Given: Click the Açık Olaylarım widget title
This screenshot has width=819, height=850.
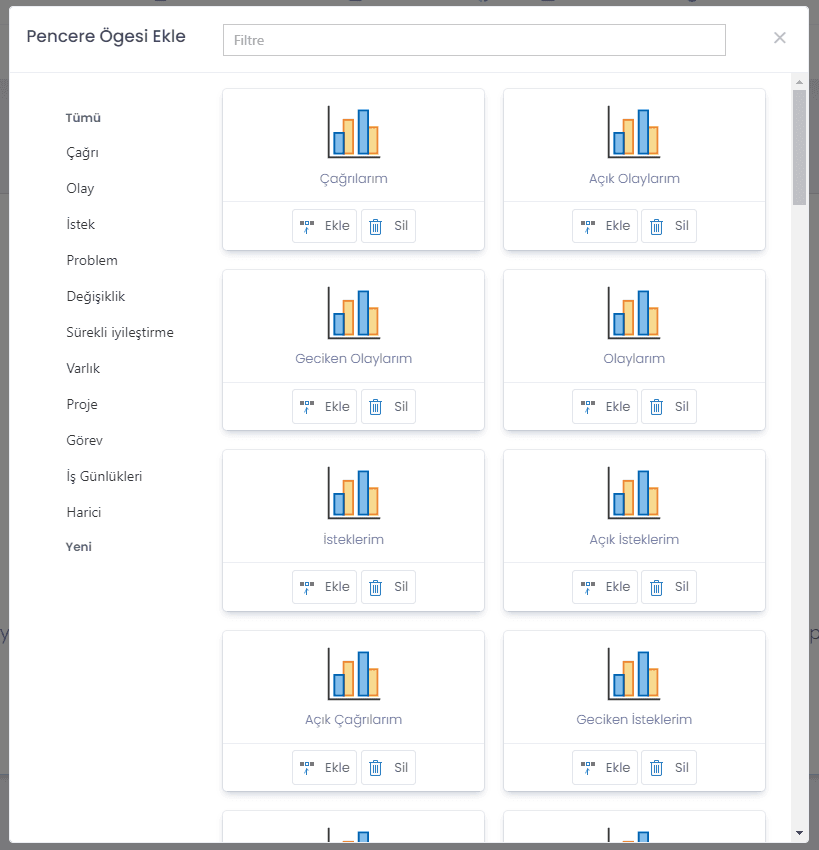Looking at the screenshot, I should (x=634, y=179).
